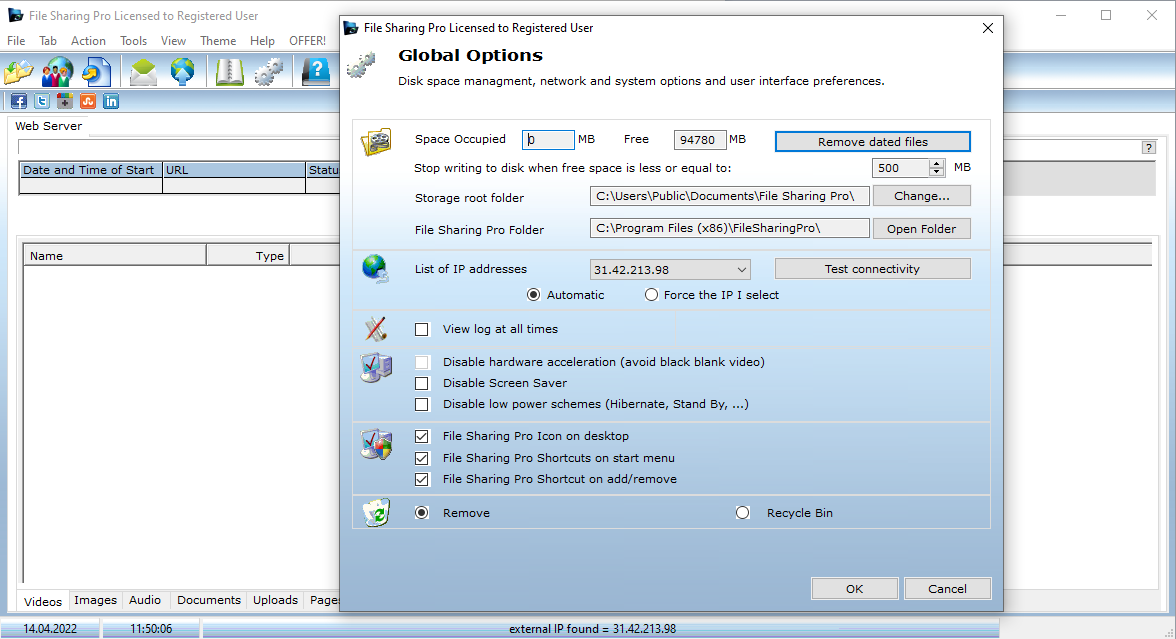1176x639 pixels.
Task: Enable View log at all times
Action: (422, 329)
